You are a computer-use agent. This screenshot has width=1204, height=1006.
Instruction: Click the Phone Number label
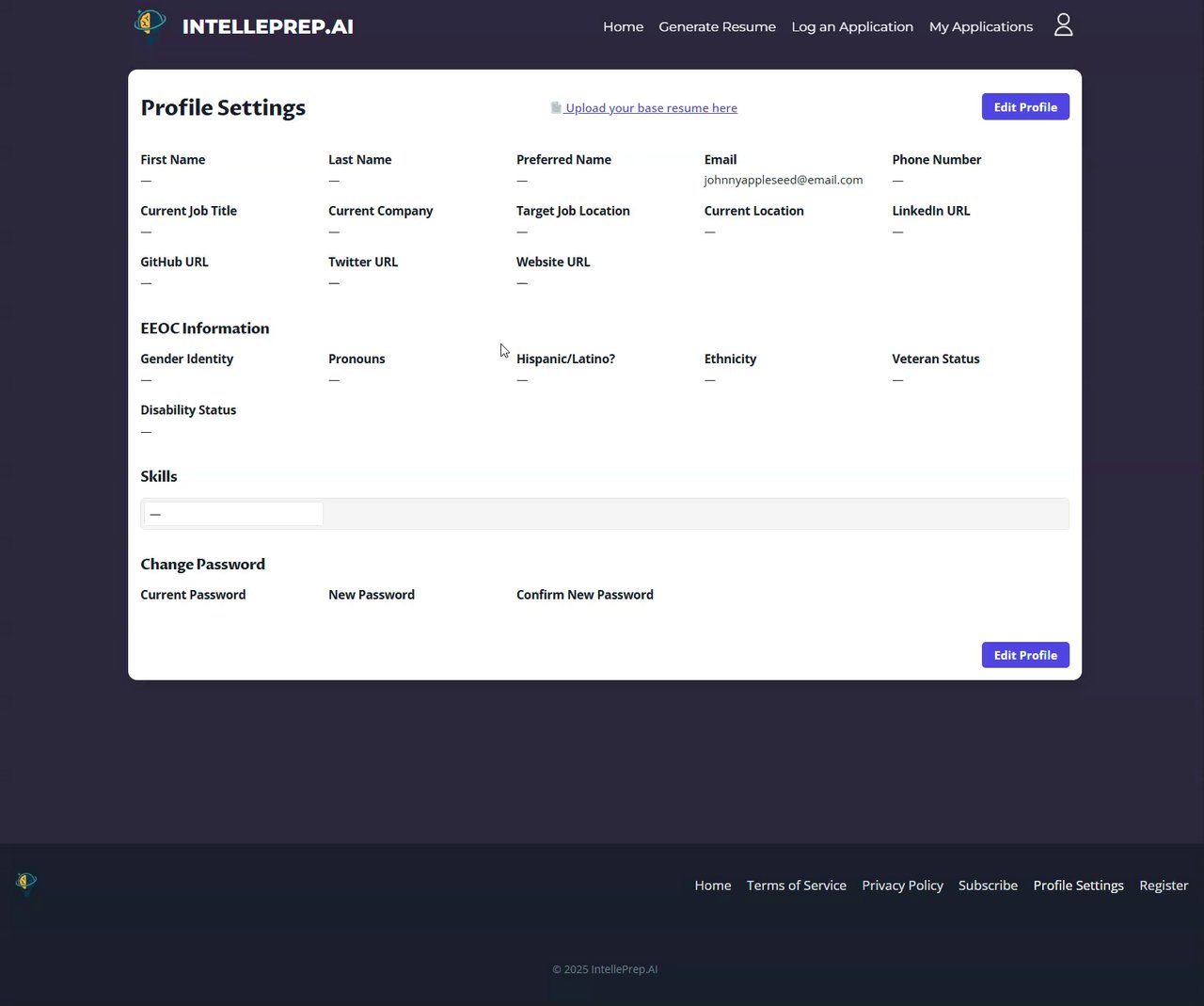pyautogui.click(x=937, y=159)
